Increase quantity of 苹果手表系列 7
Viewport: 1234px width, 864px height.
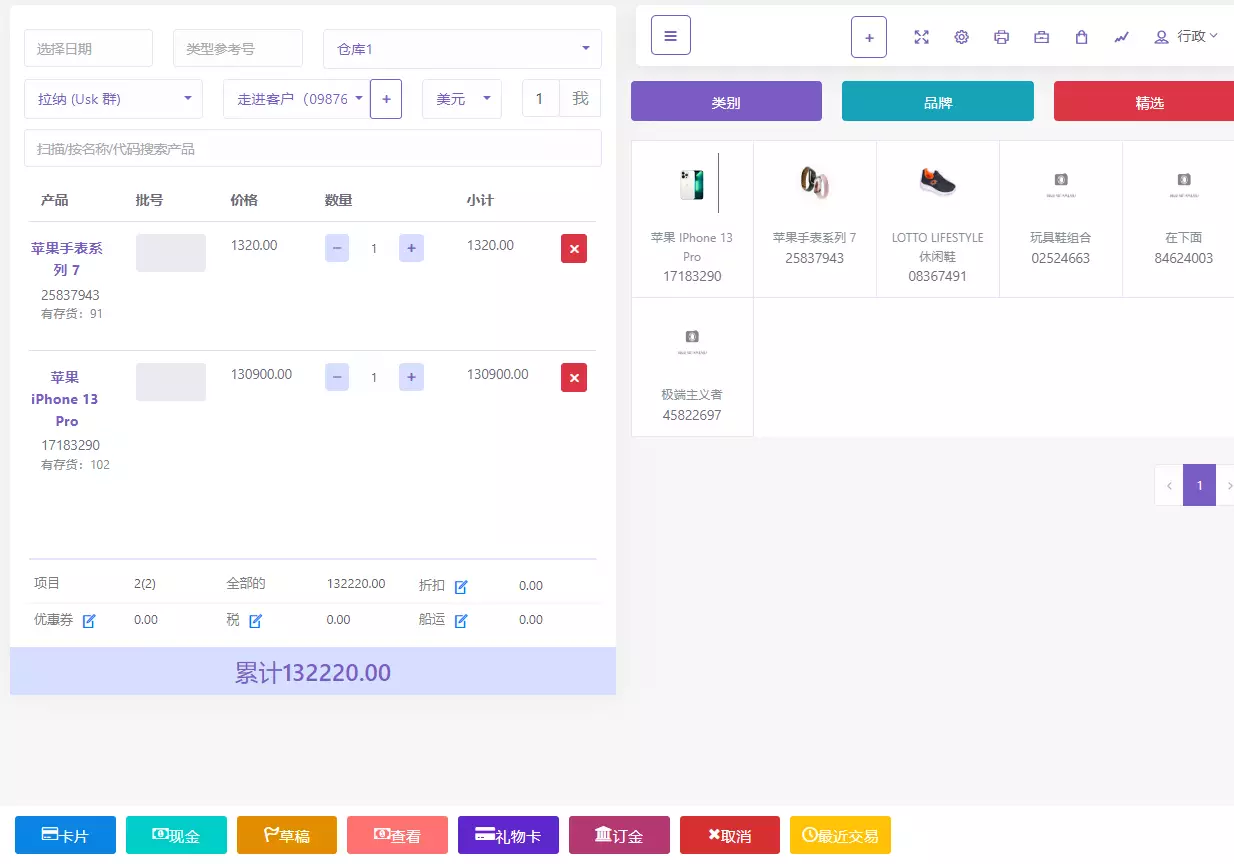(x=411, y=248)
